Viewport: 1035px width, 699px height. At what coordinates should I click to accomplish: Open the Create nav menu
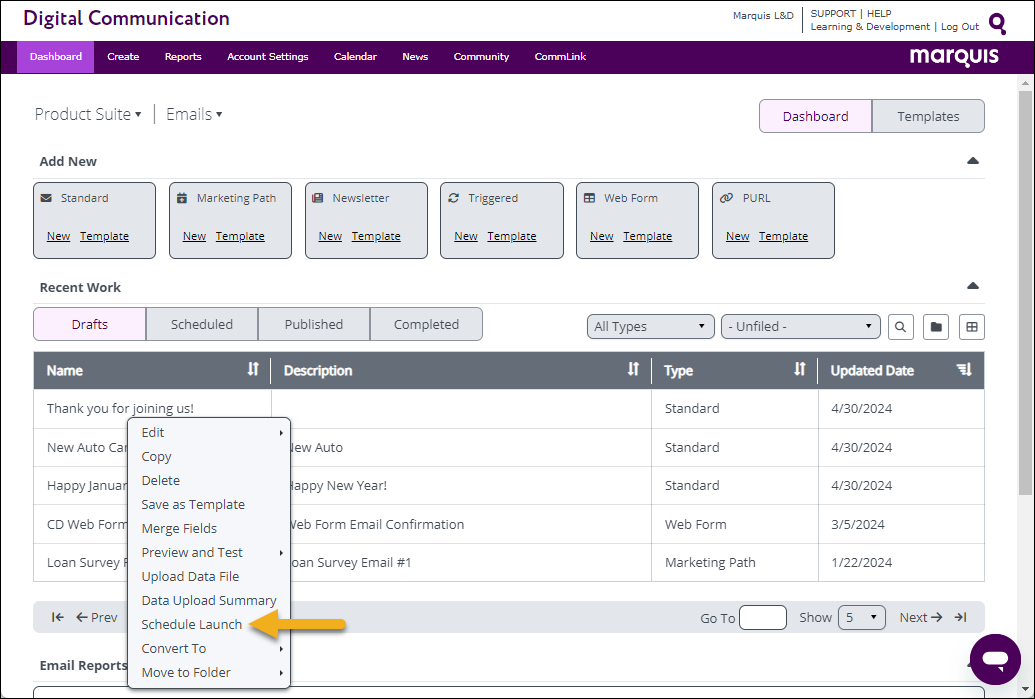[x=123, y=57]
